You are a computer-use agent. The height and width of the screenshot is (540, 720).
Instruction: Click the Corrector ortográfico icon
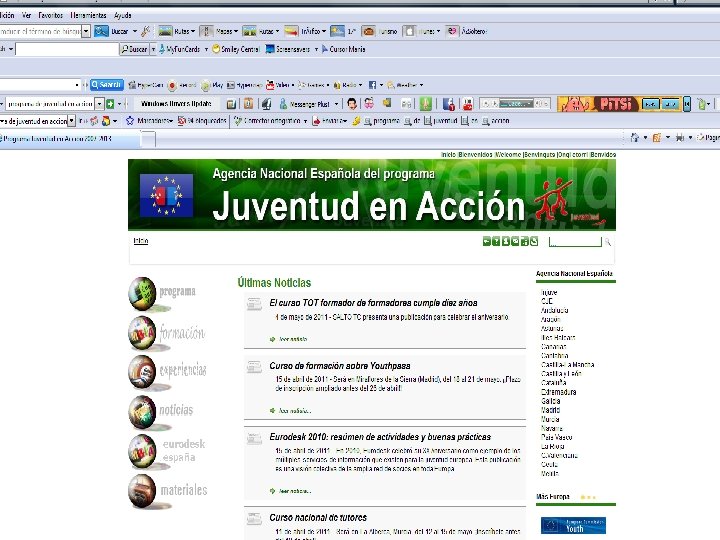237,121
